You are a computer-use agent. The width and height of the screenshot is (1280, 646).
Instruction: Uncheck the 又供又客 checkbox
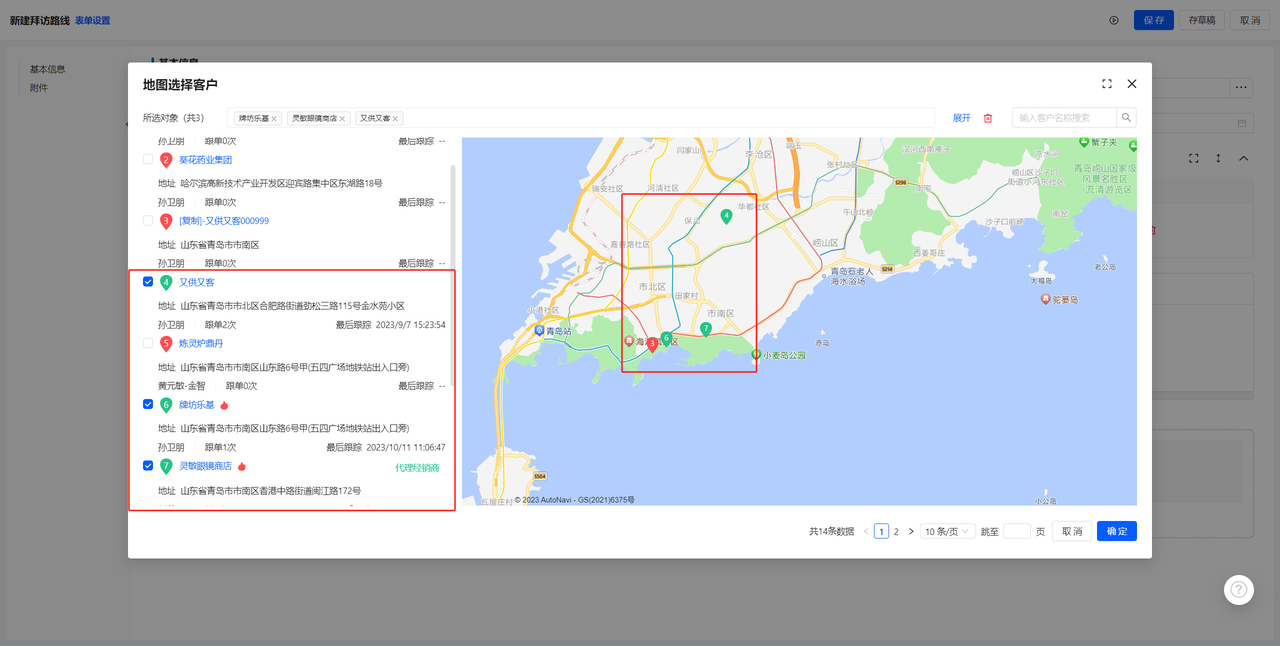pos(148,282)
